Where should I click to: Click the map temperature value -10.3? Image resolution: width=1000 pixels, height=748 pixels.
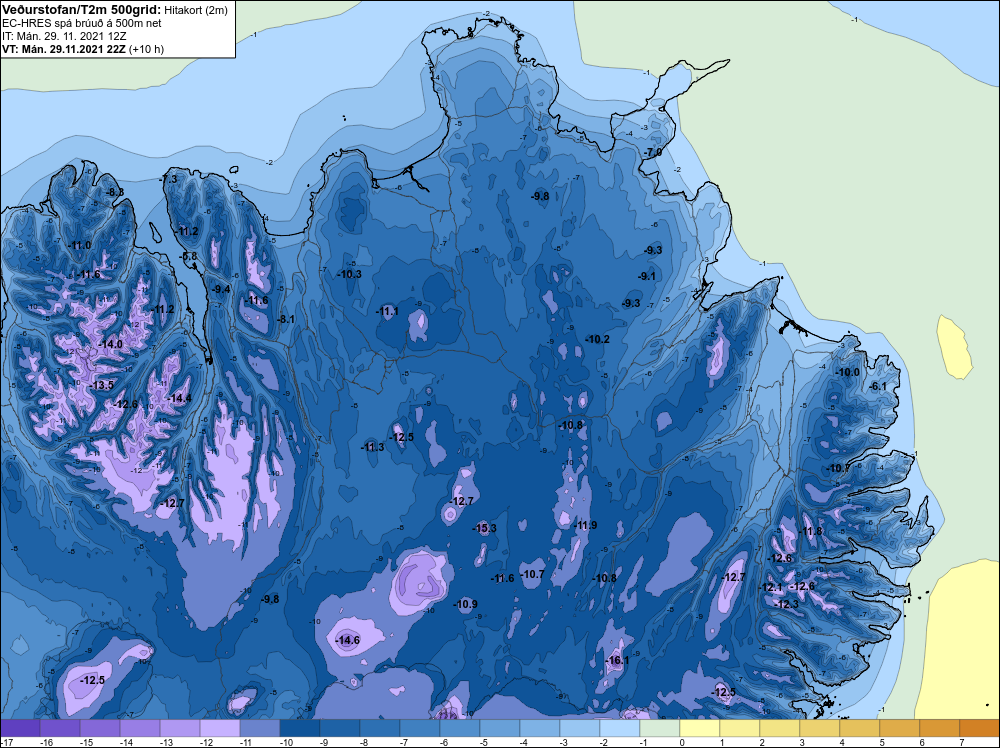[349, 274]
